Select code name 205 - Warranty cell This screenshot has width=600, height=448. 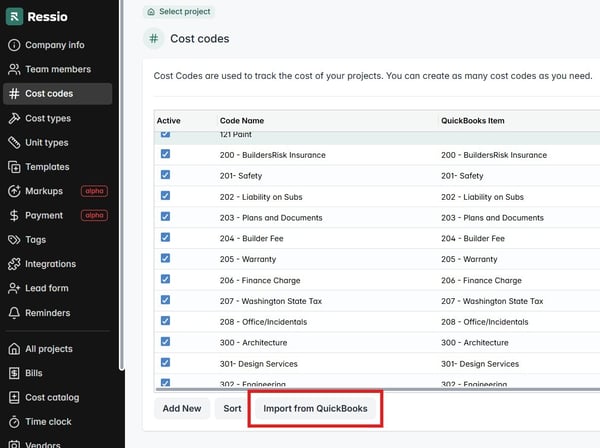(248, 259)
